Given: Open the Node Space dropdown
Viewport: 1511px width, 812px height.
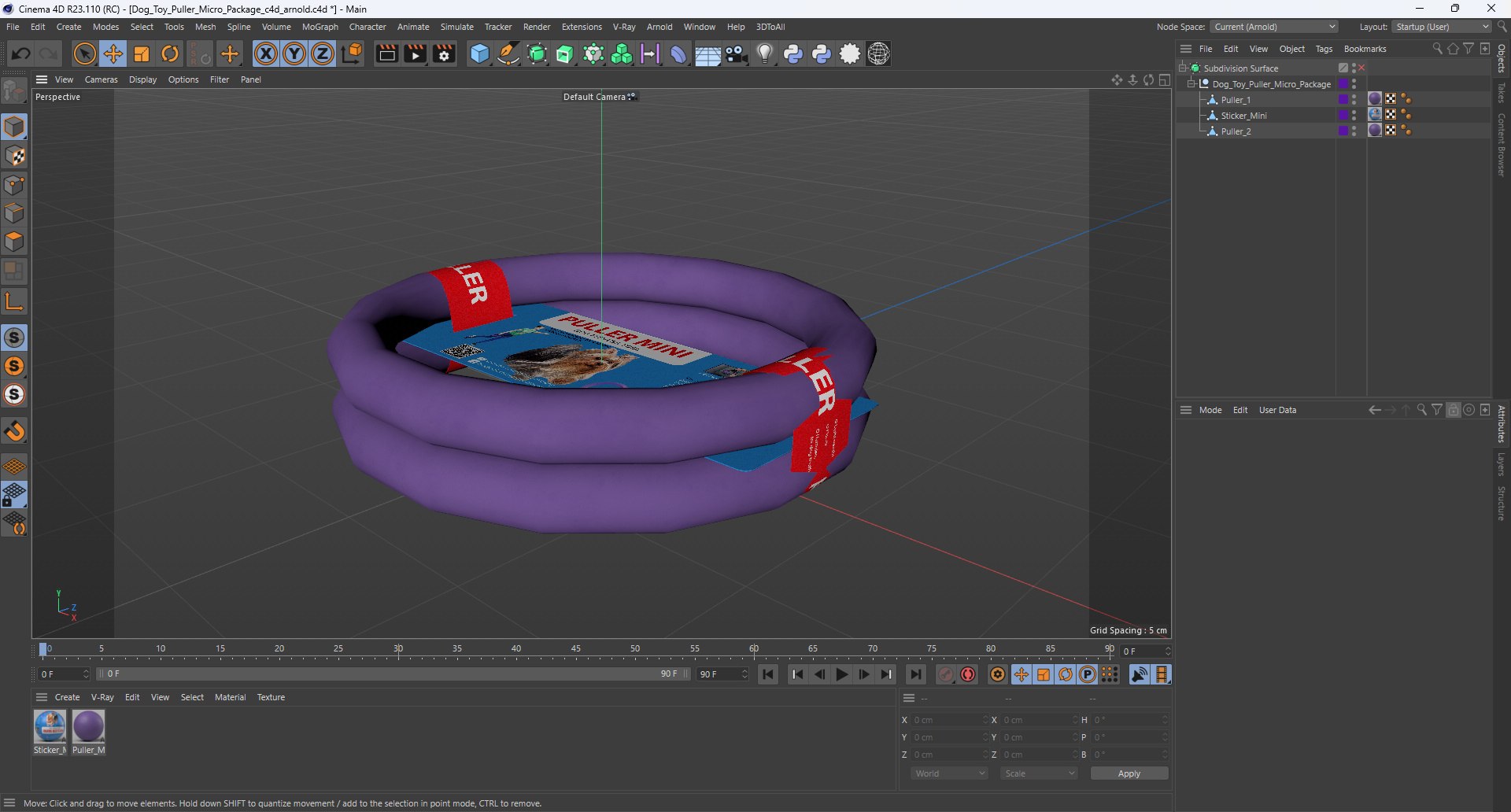Looking at the screenshot, I should point(1274,27).
